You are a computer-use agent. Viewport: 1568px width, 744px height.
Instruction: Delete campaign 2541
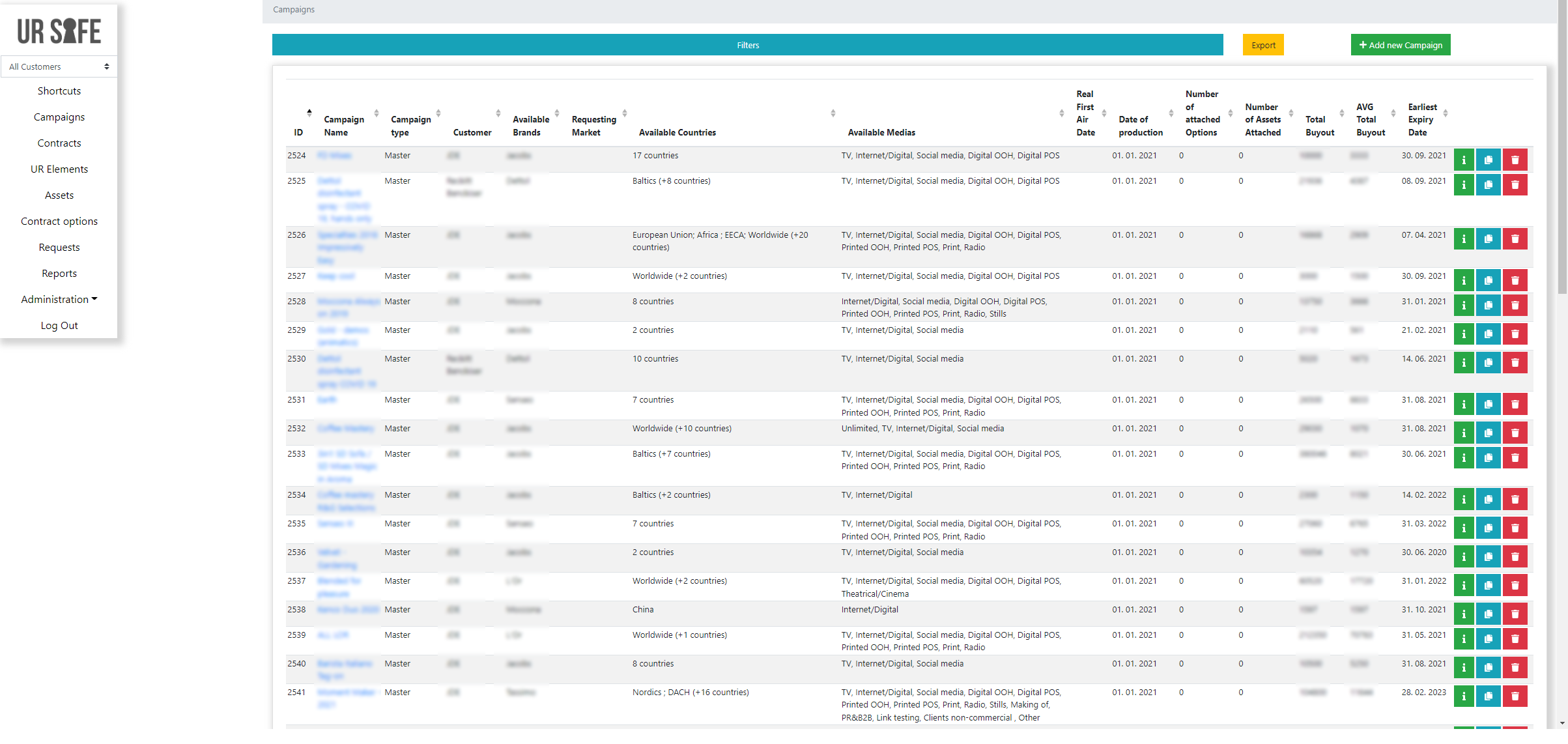pos(1515,696)
